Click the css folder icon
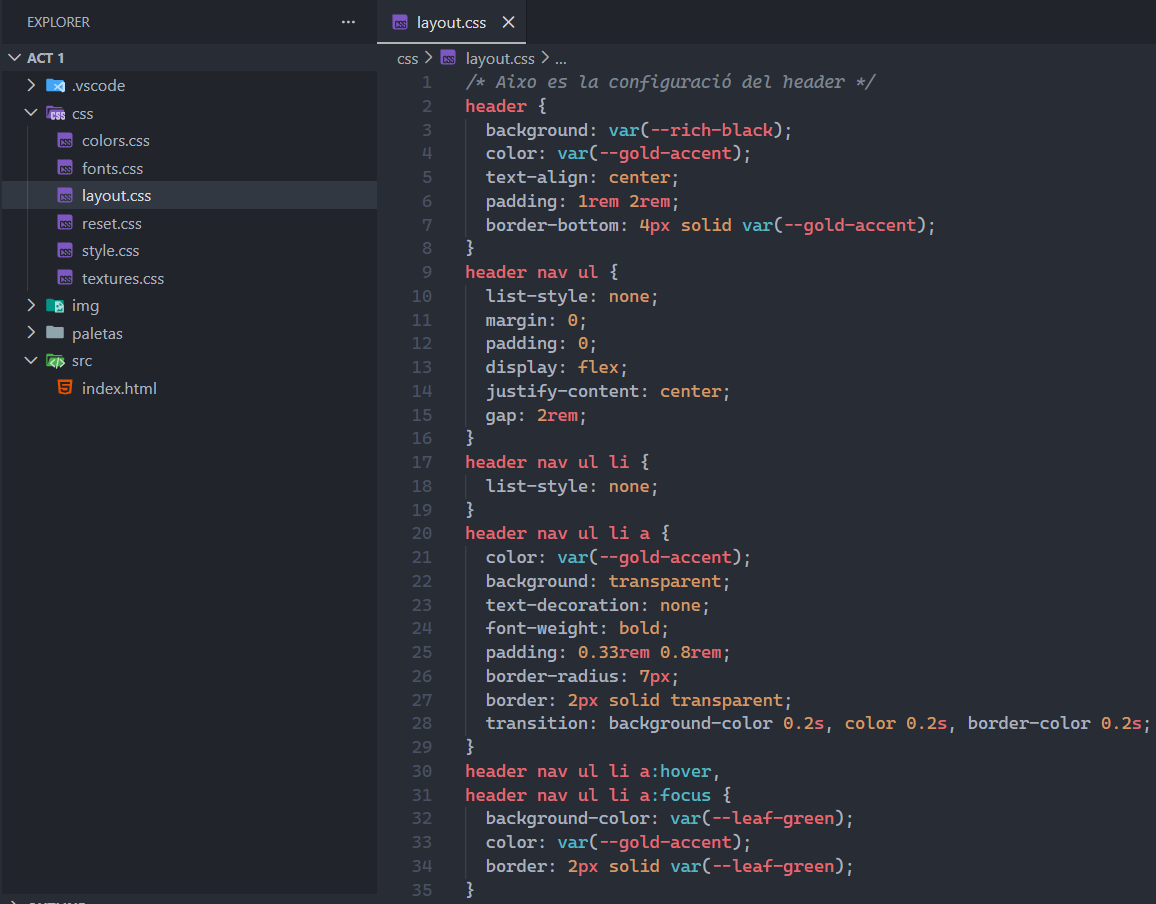The image size is (1156, 904). point(55,114)
